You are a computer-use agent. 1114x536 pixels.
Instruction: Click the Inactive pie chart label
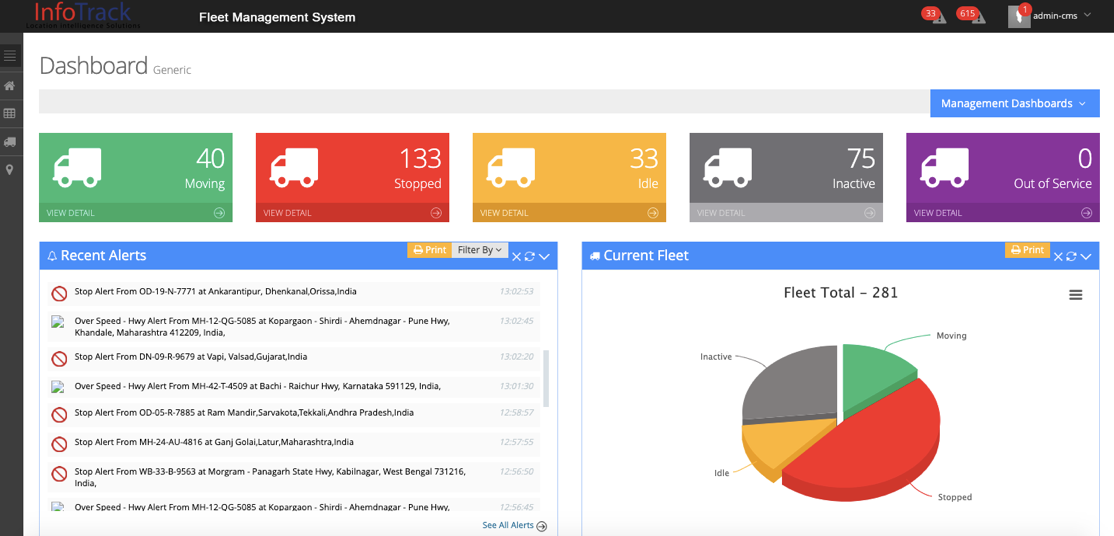click(x=715, y=357)
